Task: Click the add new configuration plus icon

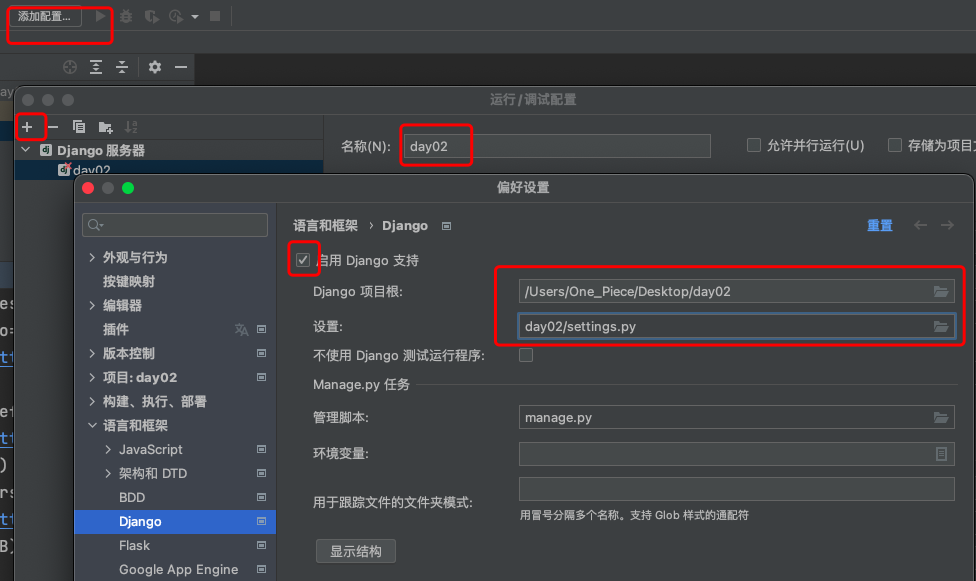Action: coord(28,127)
